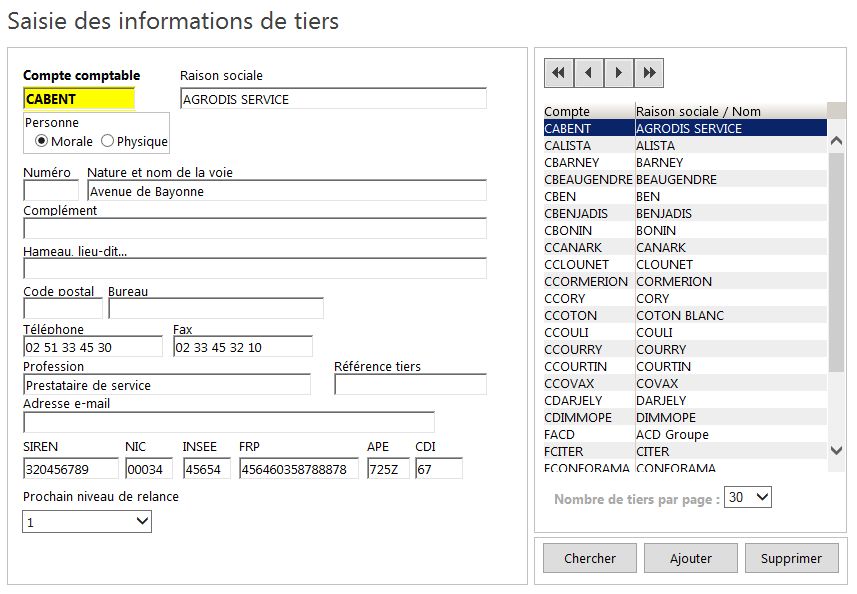Go to the first page of tiers
This screenshot has height=594, width=857.
(x=559, y=73)
